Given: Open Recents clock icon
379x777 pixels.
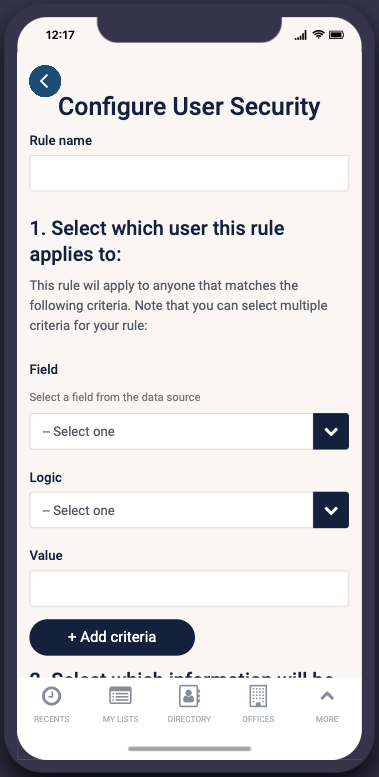Looking at the screenshot, I should 52,696.
